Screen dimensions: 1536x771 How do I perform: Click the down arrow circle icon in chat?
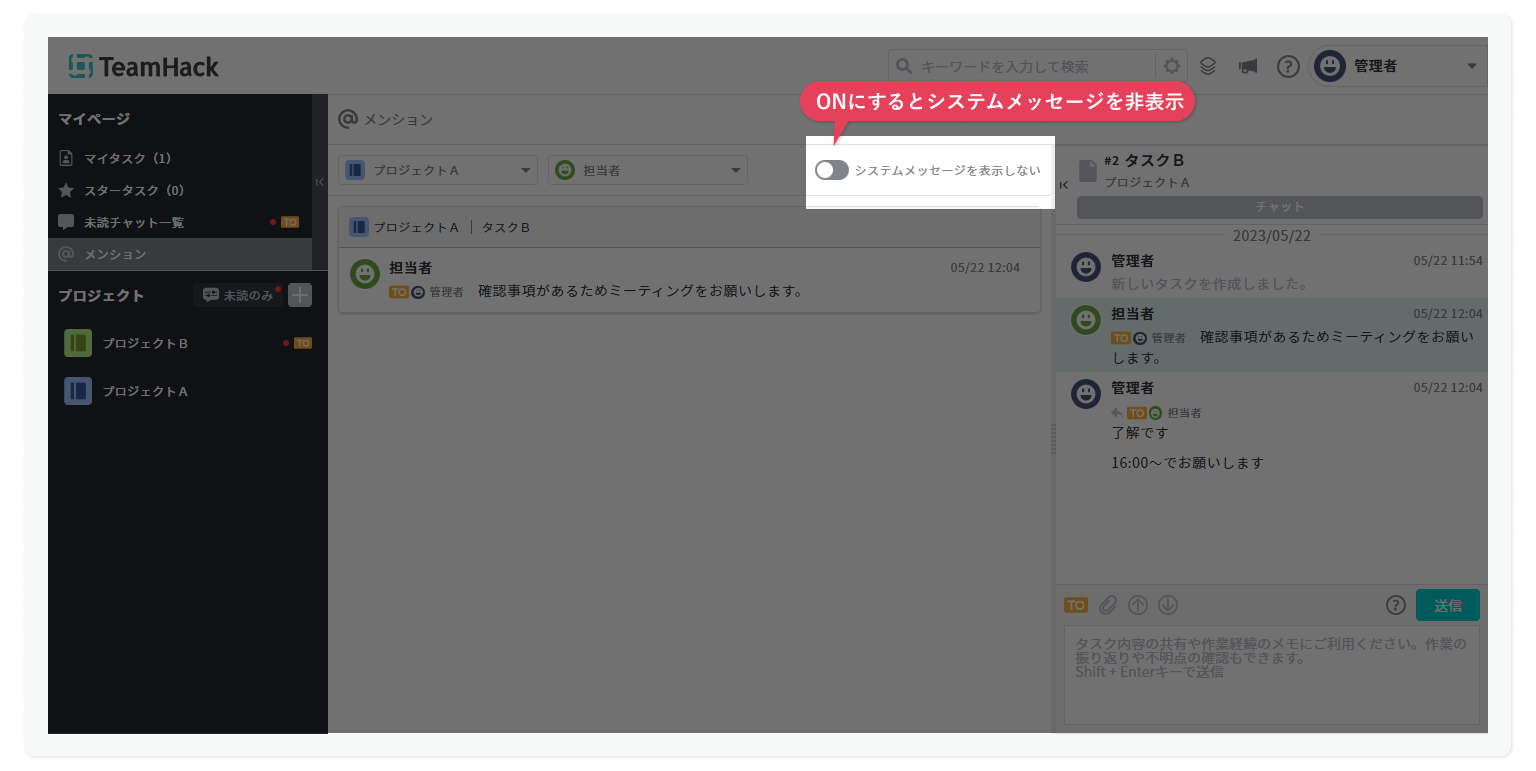(1168, 605)
